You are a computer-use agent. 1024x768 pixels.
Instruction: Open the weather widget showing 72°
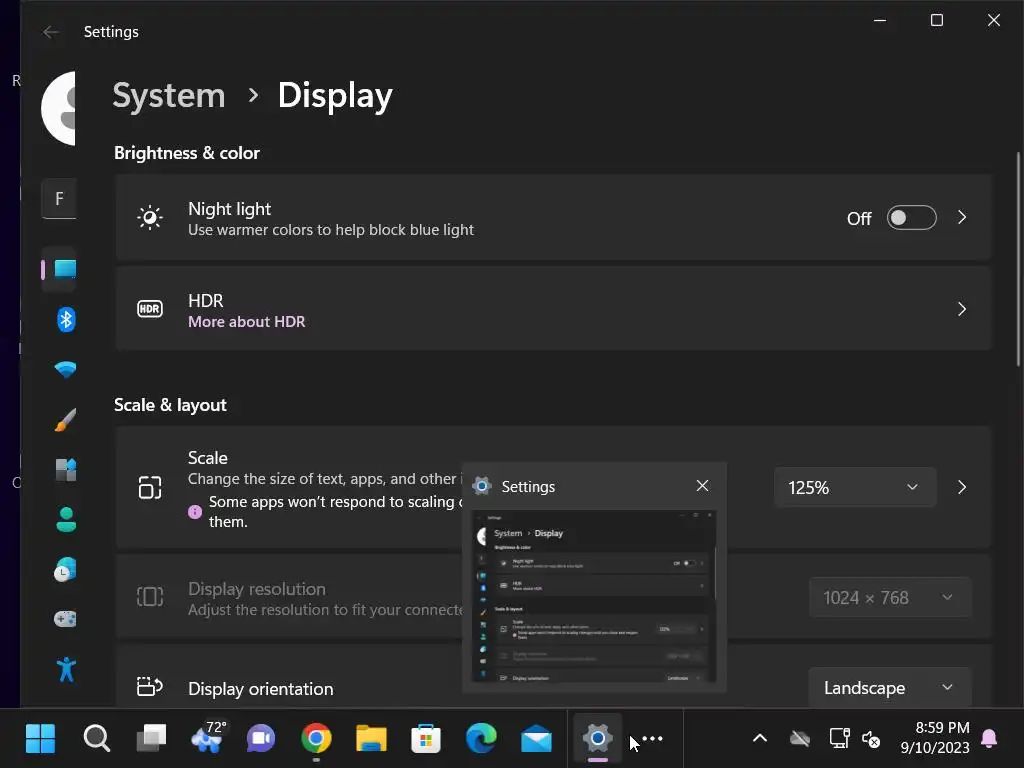(x=208, y=738)
